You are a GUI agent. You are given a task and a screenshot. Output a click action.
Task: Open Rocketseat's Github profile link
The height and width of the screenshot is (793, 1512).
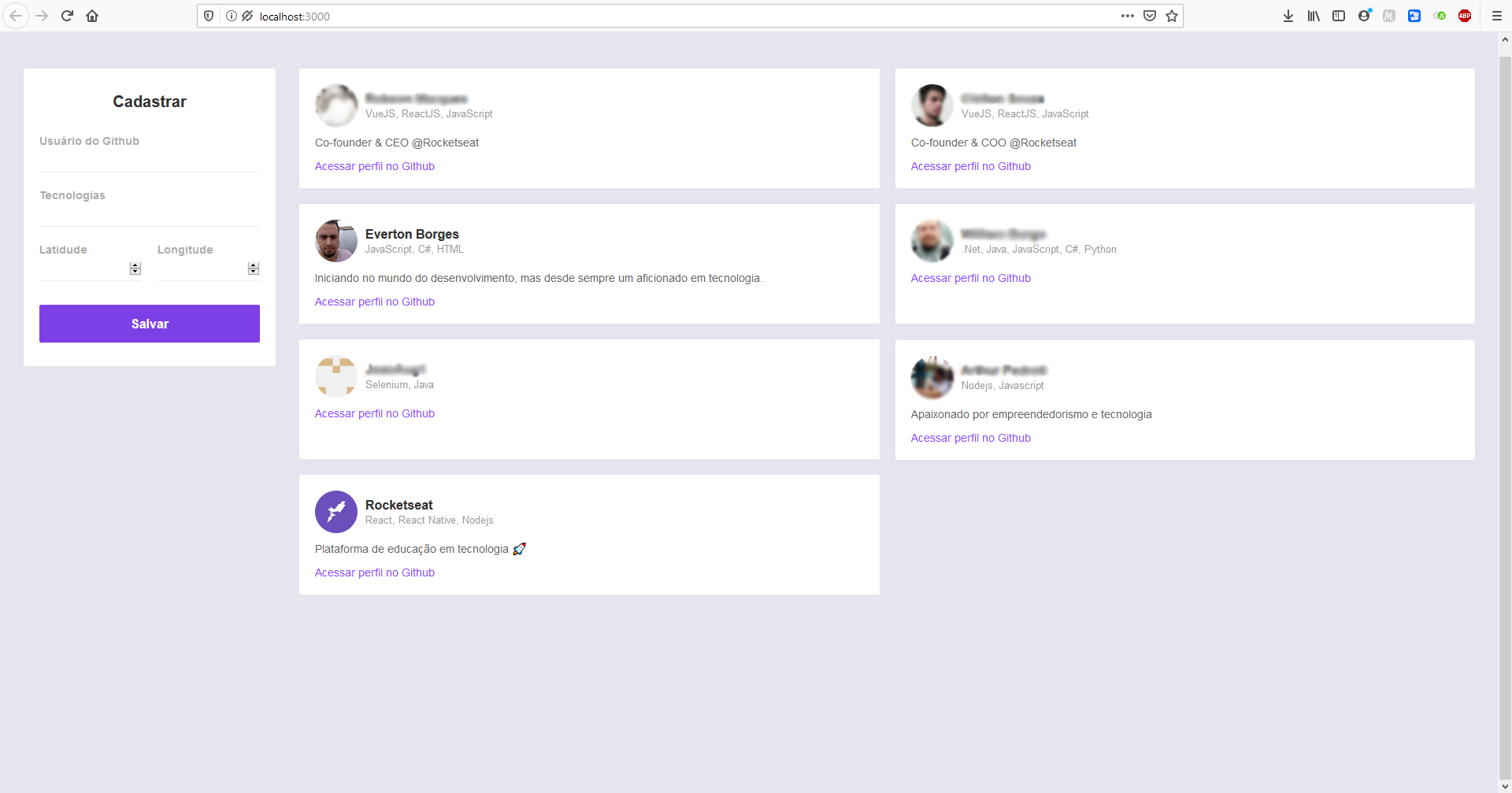(375, 573)
